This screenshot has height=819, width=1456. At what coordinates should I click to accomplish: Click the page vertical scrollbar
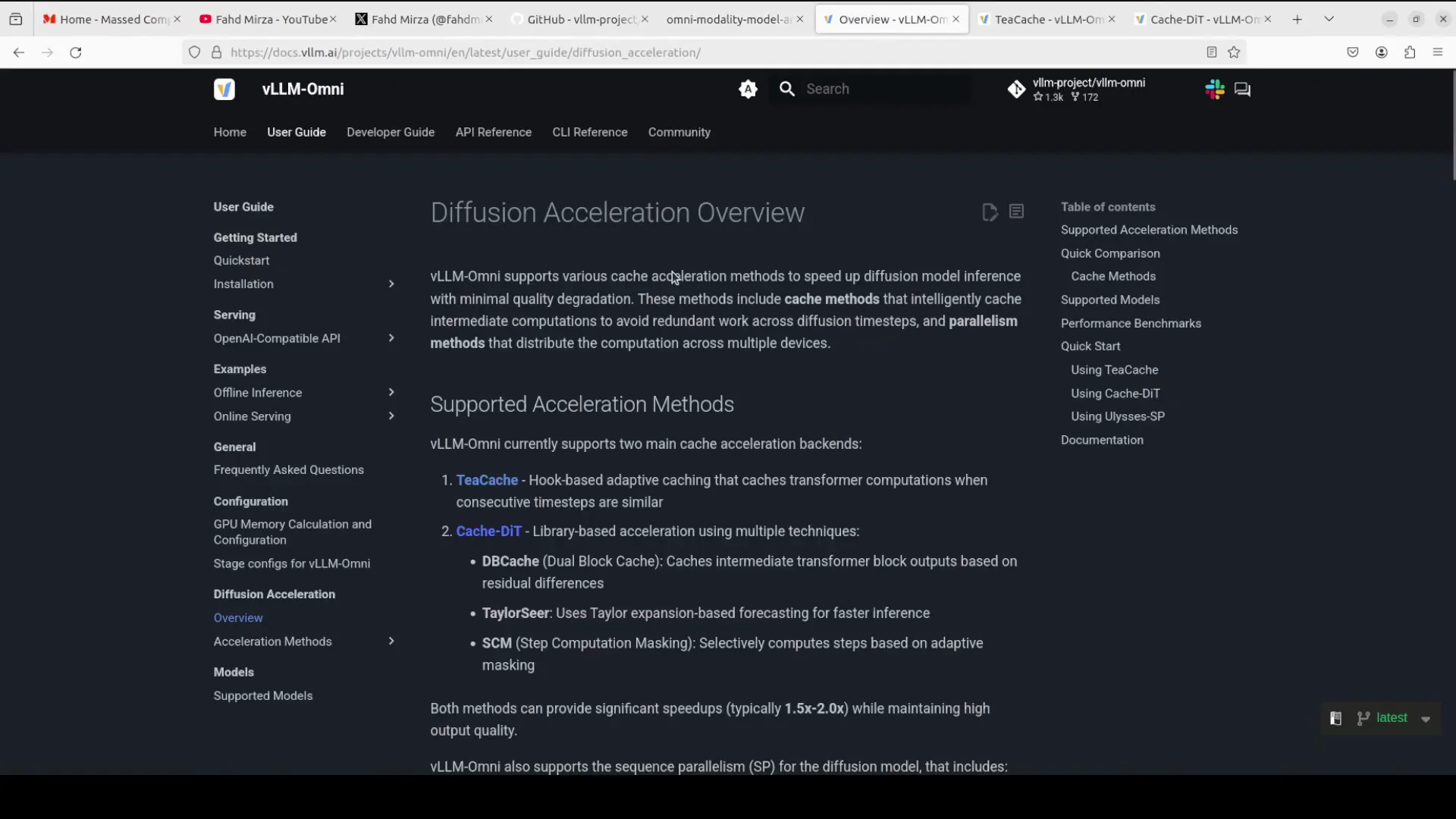1453,125
